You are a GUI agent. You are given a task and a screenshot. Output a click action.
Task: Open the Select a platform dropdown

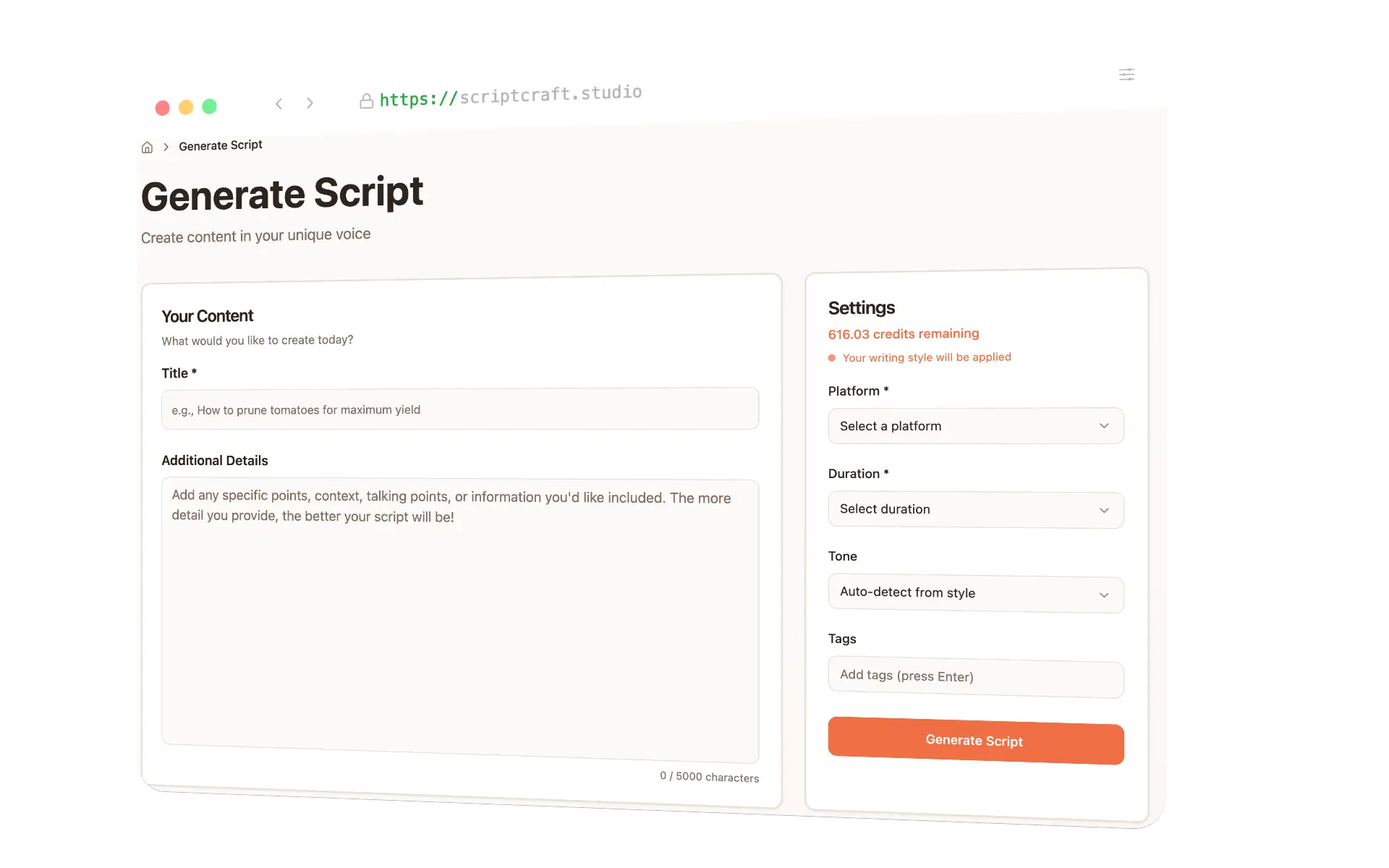pyautogui.click(x=975, y=426)
